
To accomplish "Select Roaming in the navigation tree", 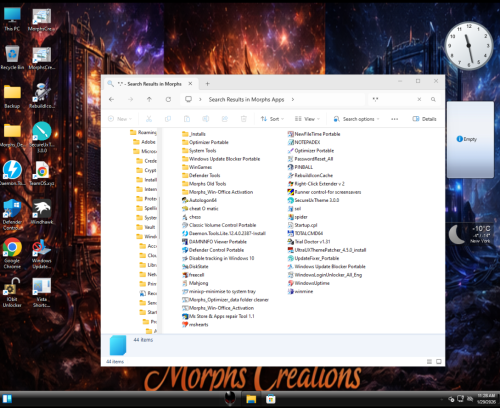I will point(143,132).
